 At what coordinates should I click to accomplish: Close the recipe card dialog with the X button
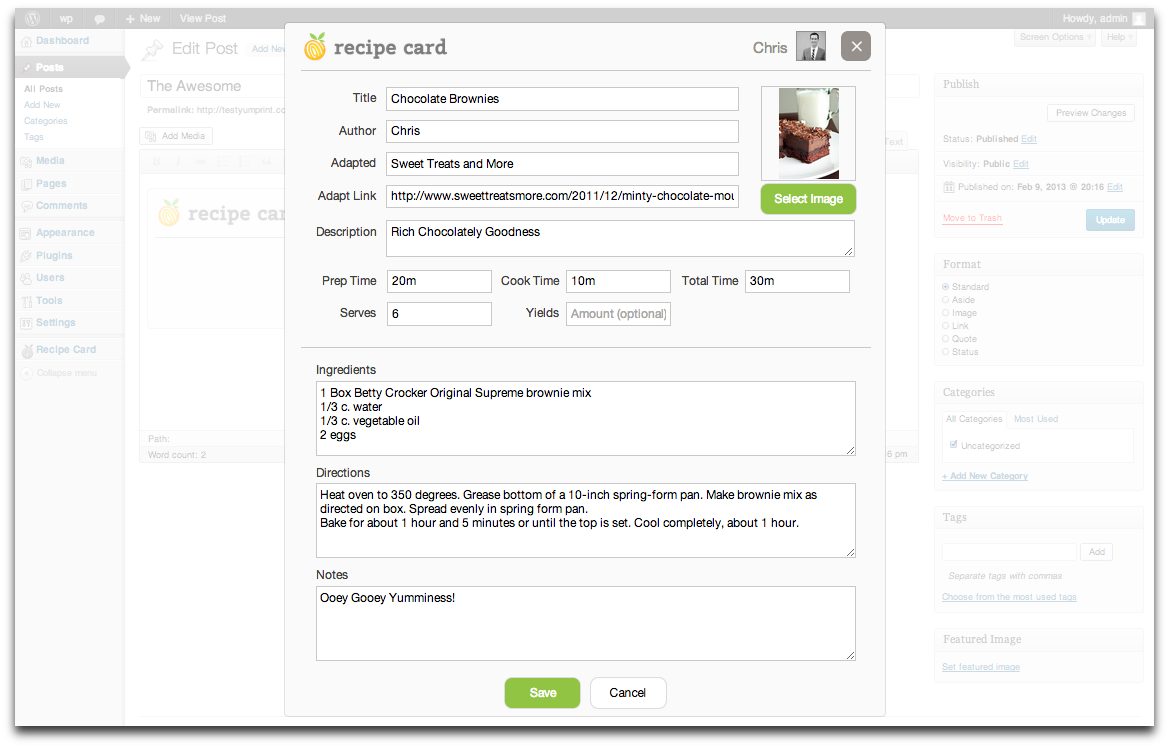pyautogui.click(x=855, y=46)
